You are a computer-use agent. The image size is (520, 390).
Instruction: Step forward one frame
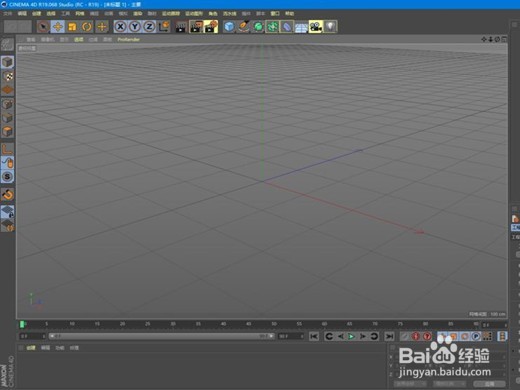click(x=363, y=336)
